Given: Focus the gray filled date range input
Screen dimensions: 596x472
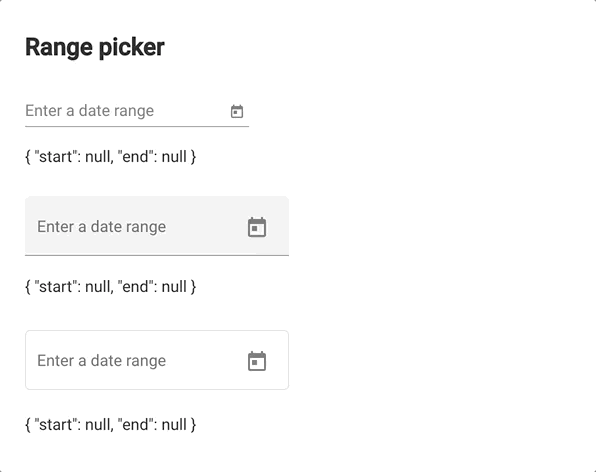Looking at the screenshot, I should (x=139, y=226).
